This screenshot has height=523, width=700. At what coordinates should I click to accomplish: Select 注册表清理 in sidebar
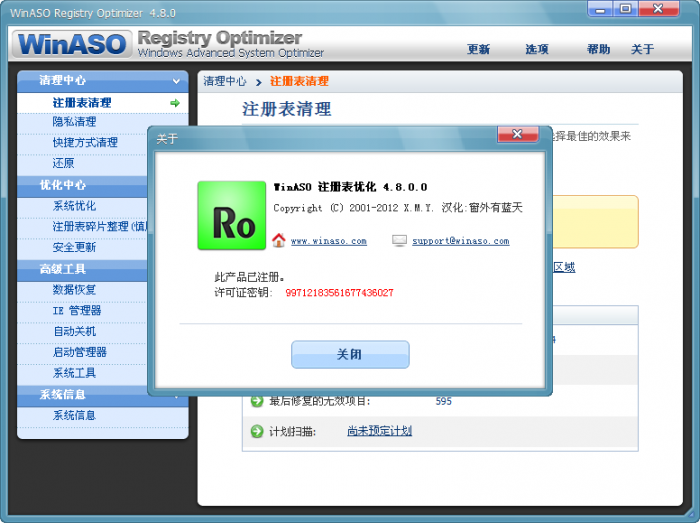[x=103, y=103]
